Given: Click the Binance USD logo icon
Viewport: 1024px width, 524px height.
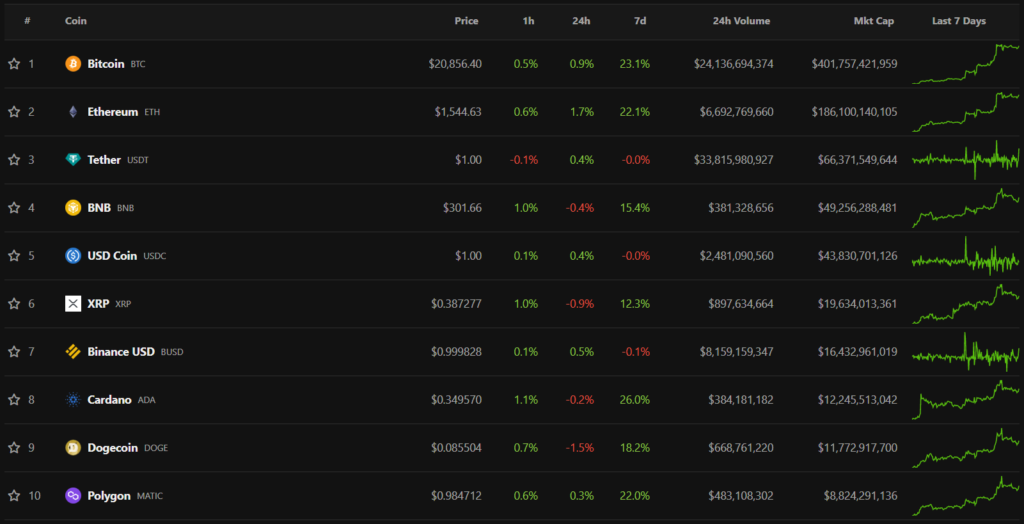Looking at the screenshot, I should point(73,352).
